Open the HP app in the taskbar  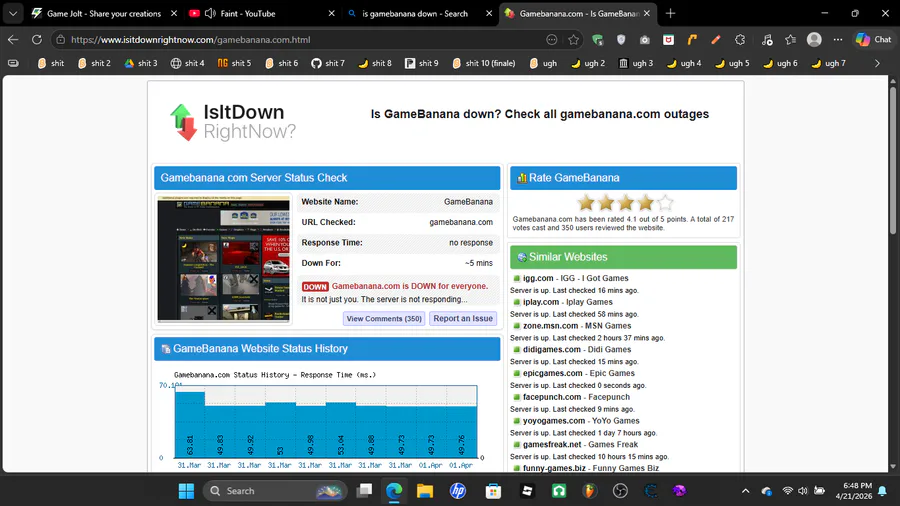457,491
